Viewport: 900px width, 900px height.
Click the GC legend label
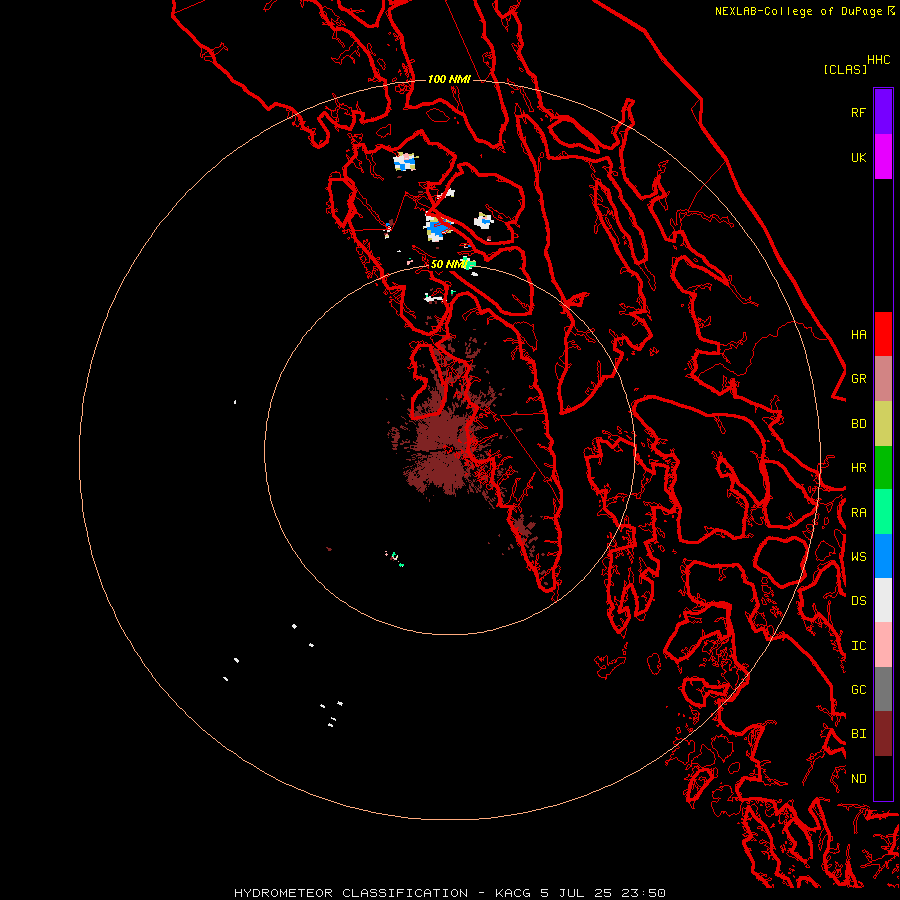tap(859, 690)
